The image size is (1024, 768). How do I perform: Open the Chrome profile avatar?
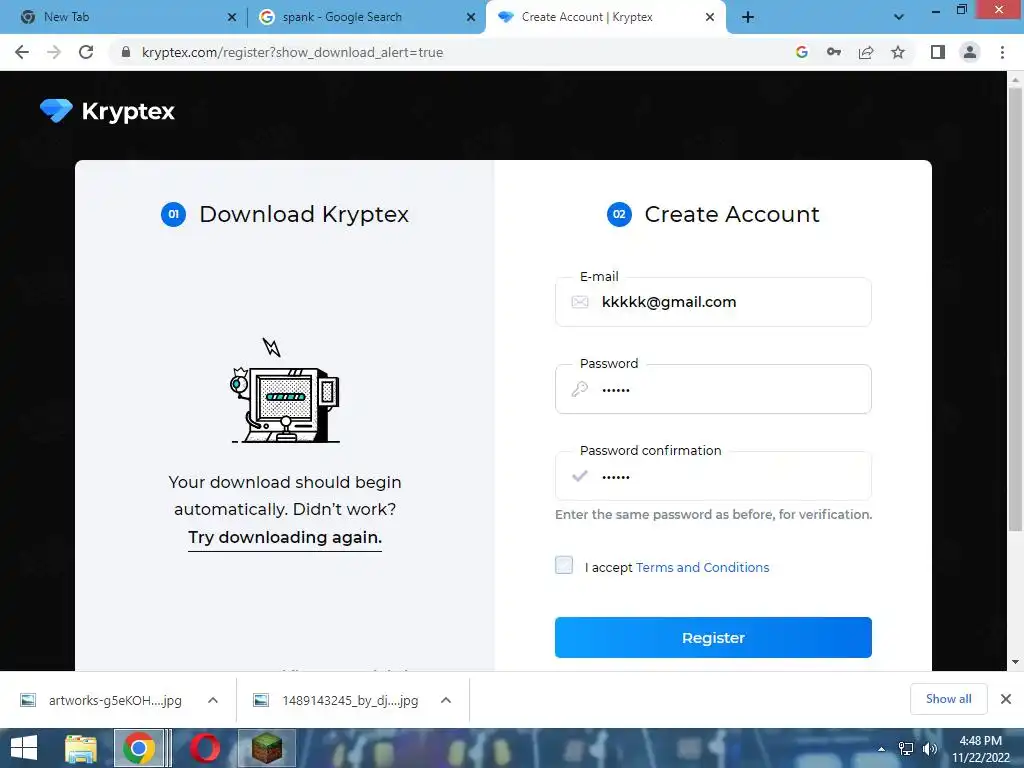[x=970, y=52]
